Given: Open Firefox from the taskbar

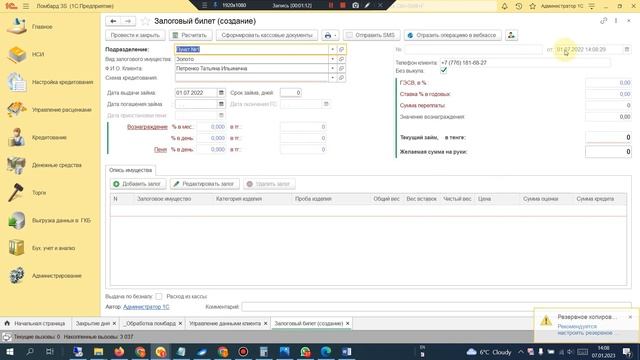Looking at the screenshot, I should 119,351.
